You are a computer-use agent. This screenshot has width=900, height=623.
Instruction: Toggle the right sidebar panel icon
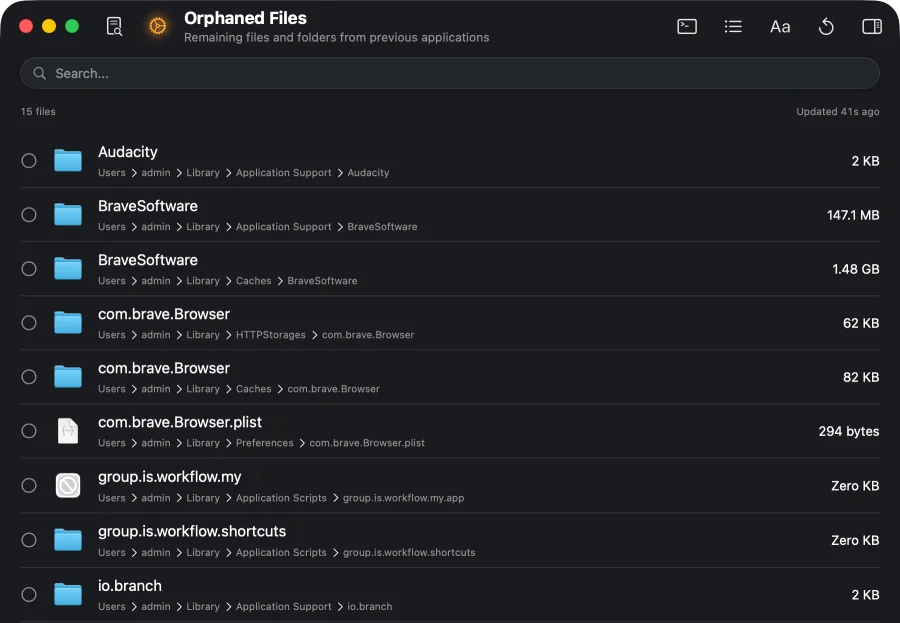pyautogui.click(x=872, y=26)
